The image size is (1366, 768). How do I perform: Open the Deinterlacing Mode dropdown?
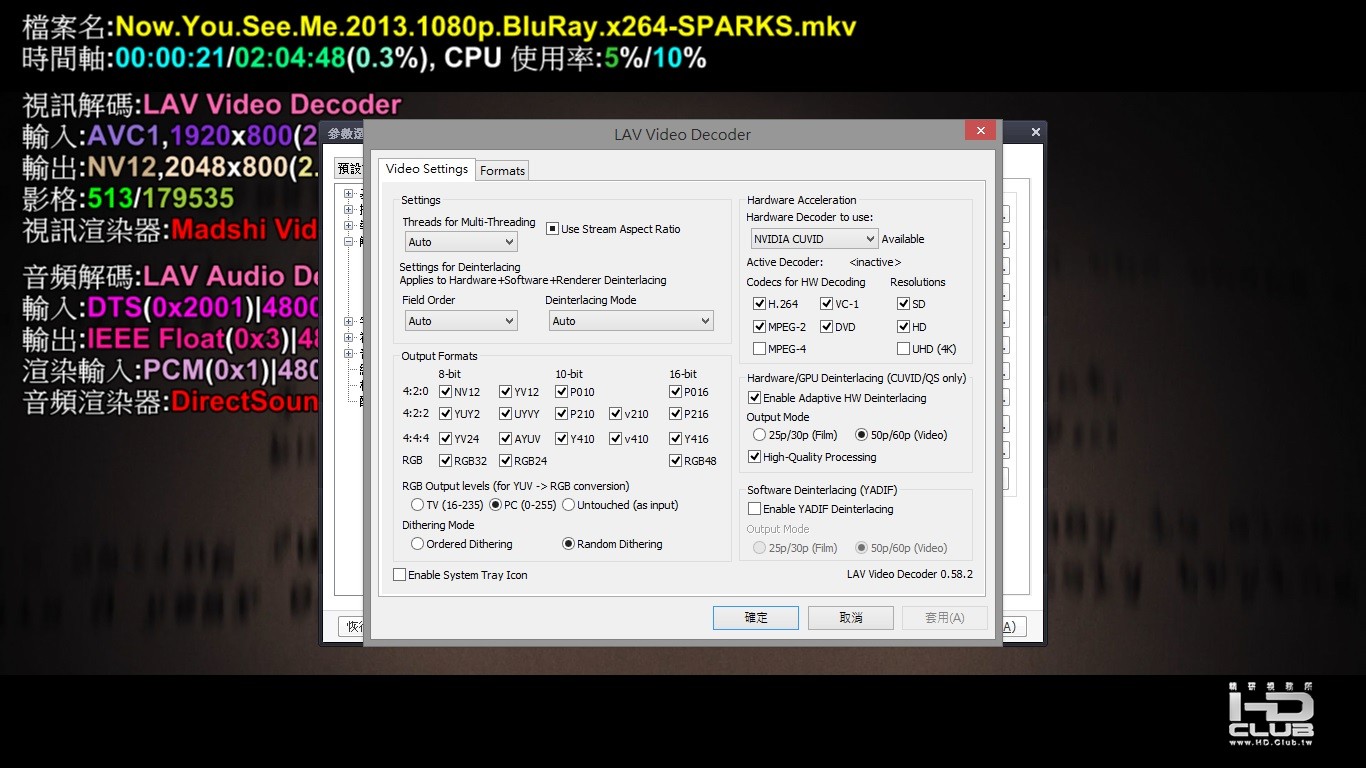click(631, 321)
